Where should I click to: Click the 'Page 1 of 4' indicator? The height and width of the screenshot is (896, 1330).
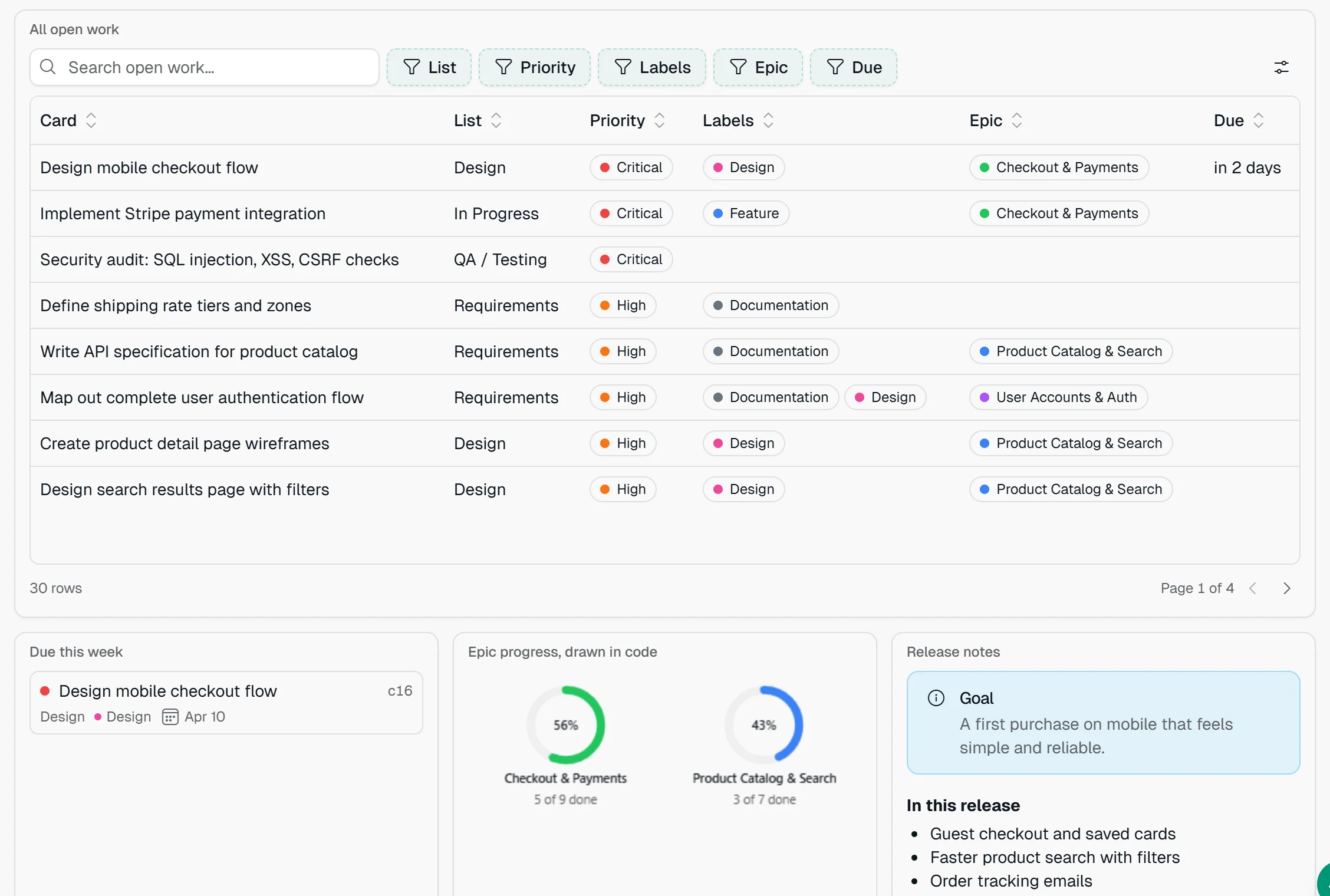(1197, 588)
